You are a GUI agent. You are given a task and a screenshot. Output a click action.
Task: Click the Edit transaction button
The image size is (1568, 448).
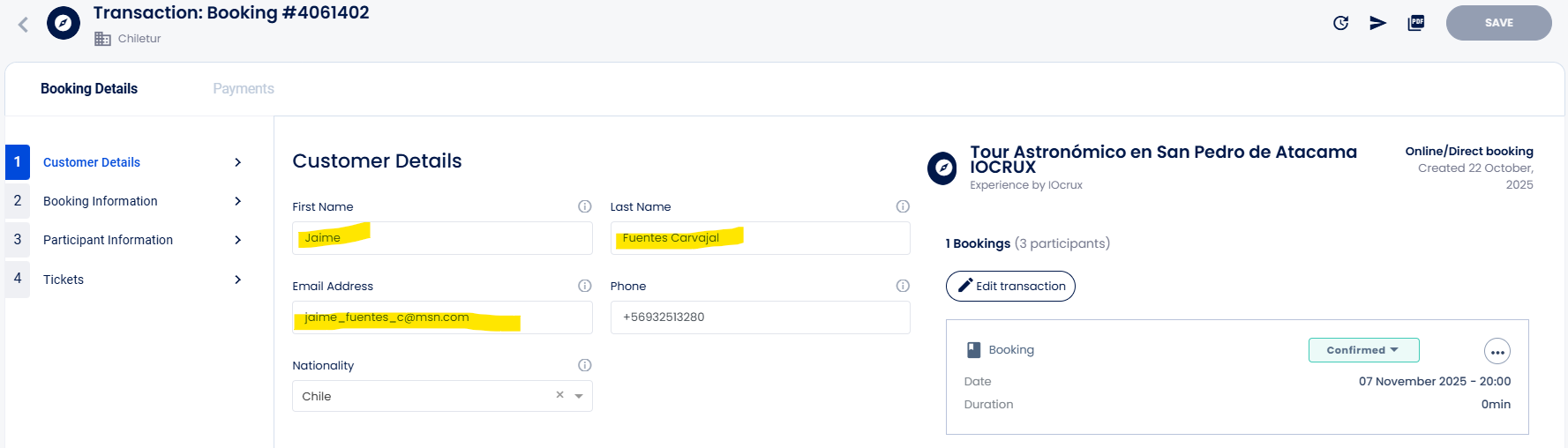point(1010,286)
